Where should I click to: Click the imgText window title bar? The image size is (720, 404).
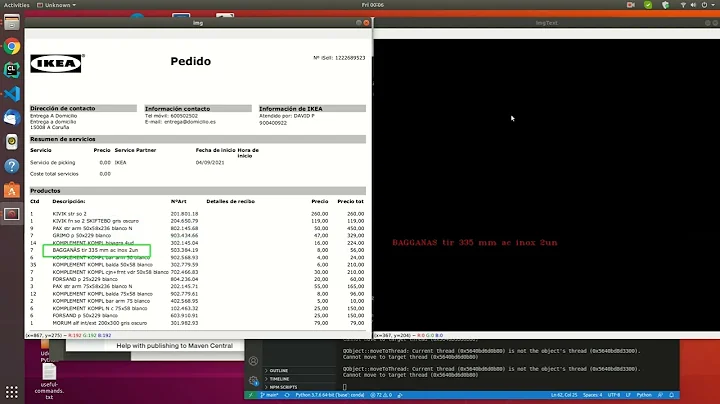(546, 22)
